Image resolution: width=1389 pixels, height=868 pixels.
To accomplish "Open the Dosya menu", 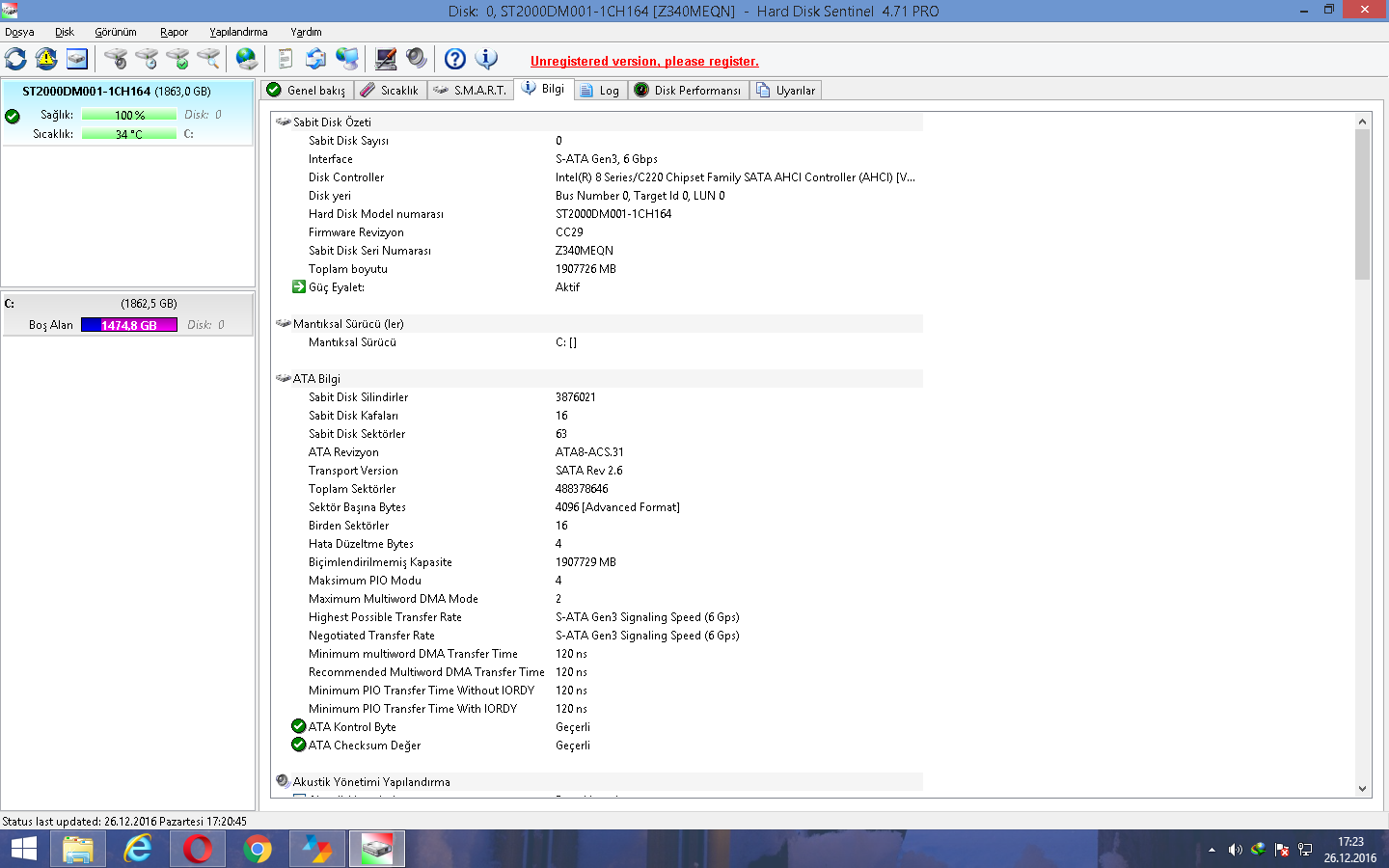I will 19,32.
